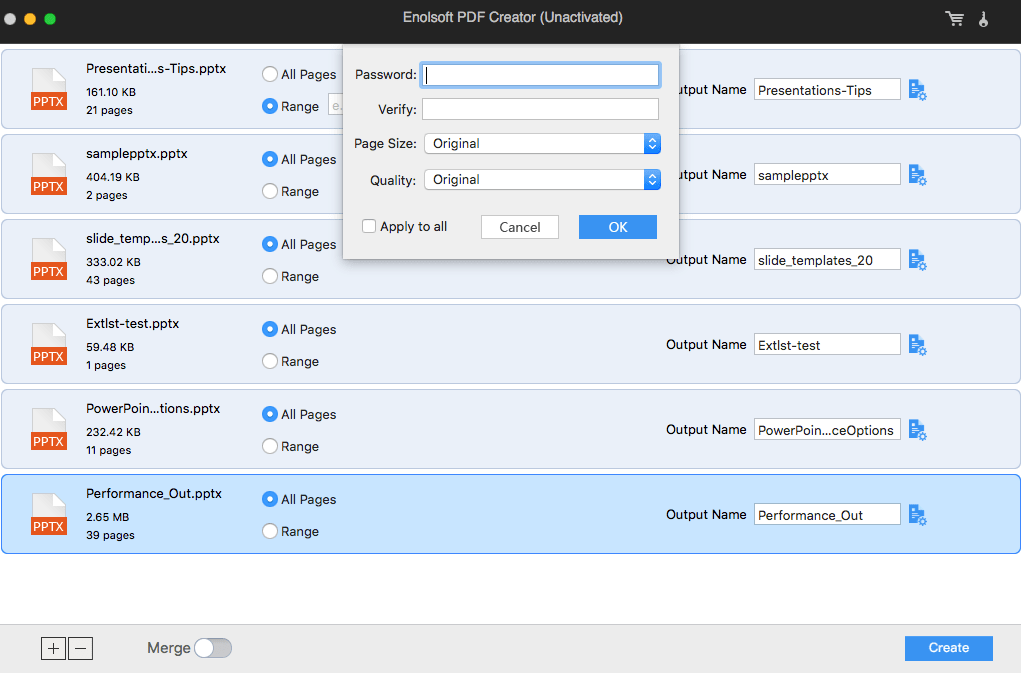Click the activation key icon
The width and height of the screenshot is (1021, 673).
click(983, 19)
